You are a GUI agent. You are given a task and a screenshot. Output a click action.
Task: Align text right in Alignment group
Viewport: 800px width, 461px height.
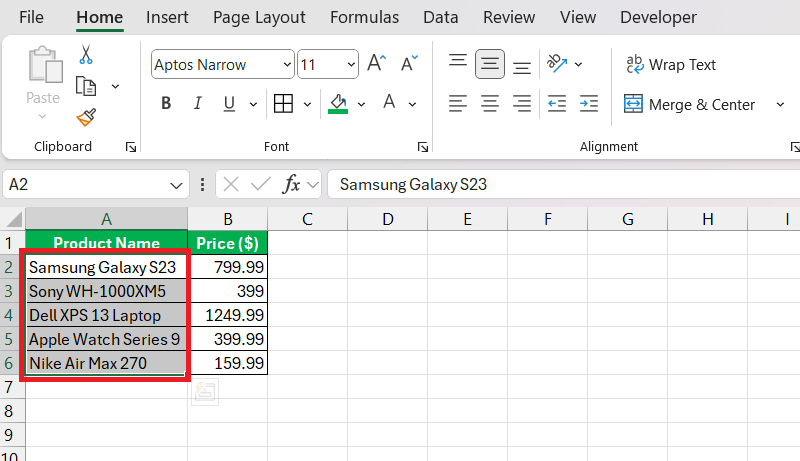click(521, 104)
